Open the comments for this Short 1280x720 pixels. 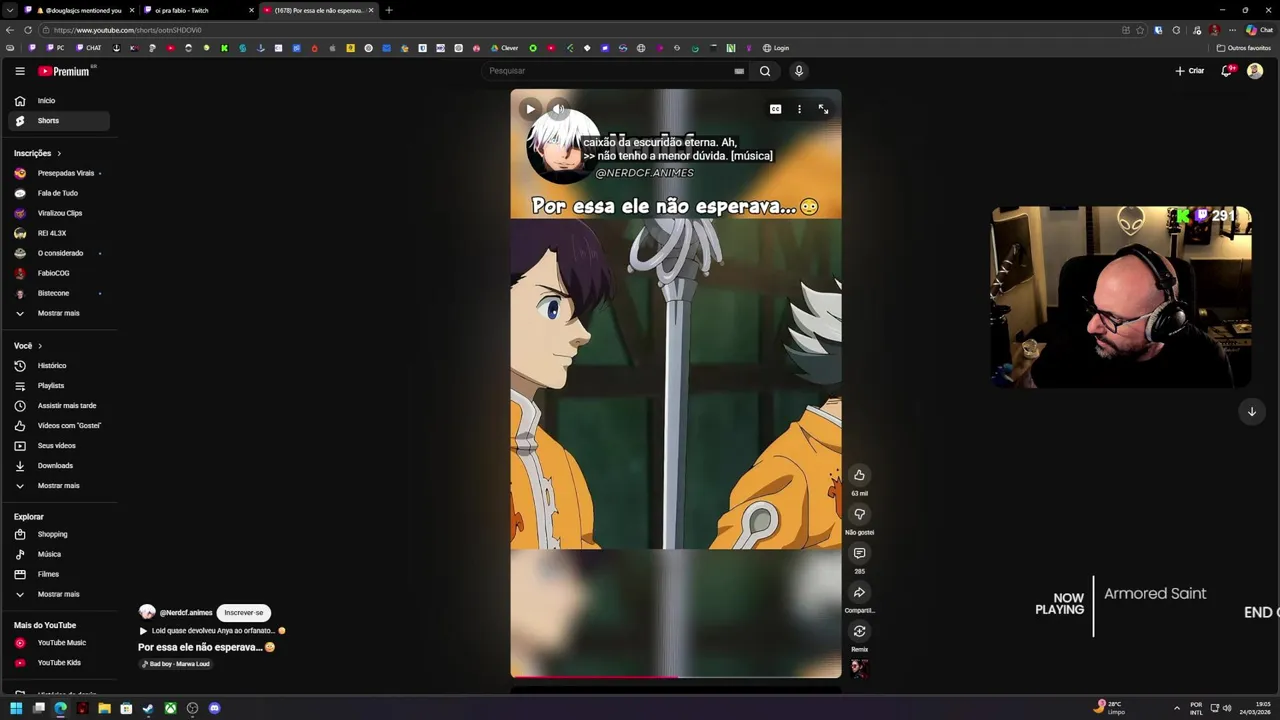859,553
